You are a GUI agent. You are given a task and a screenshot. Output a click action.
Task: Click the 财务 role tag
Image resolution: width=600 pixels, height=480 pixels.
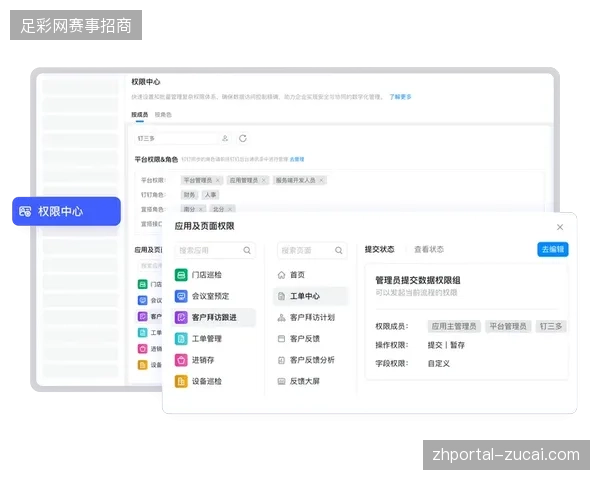coord(189,195)
